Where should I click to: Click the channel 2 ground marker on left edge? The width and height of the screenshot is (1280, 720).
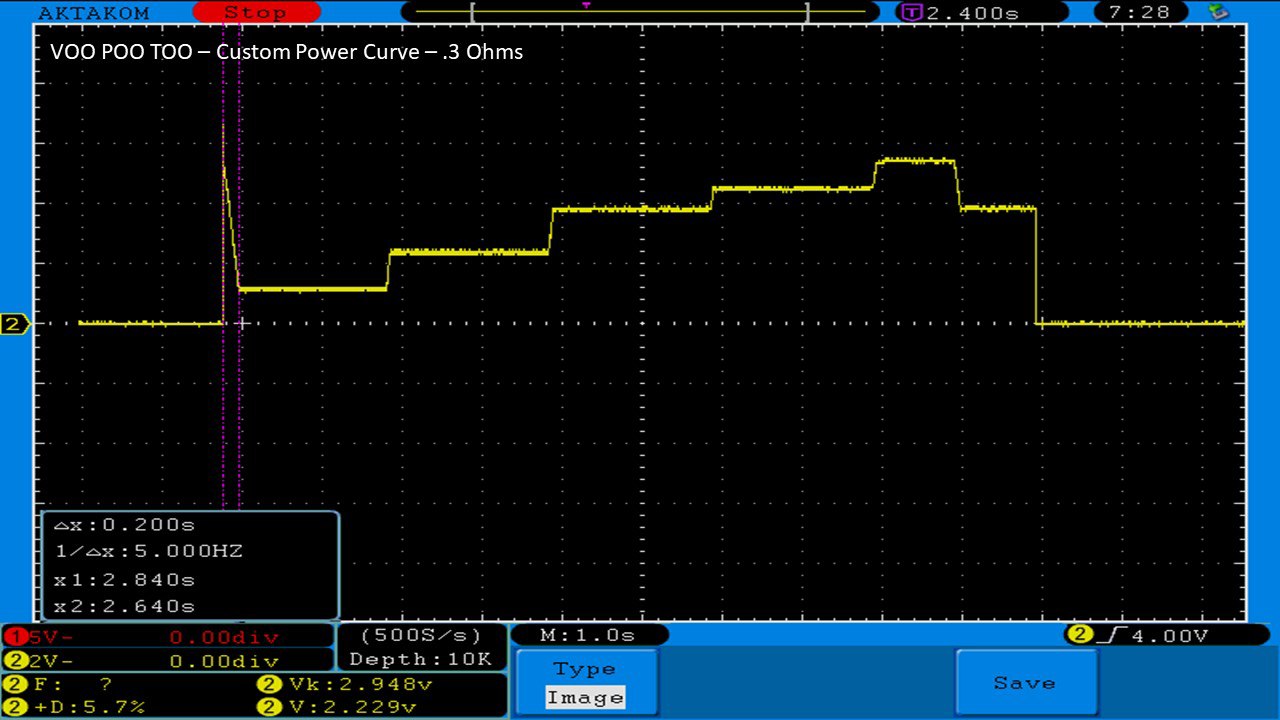tap(14, 324)
